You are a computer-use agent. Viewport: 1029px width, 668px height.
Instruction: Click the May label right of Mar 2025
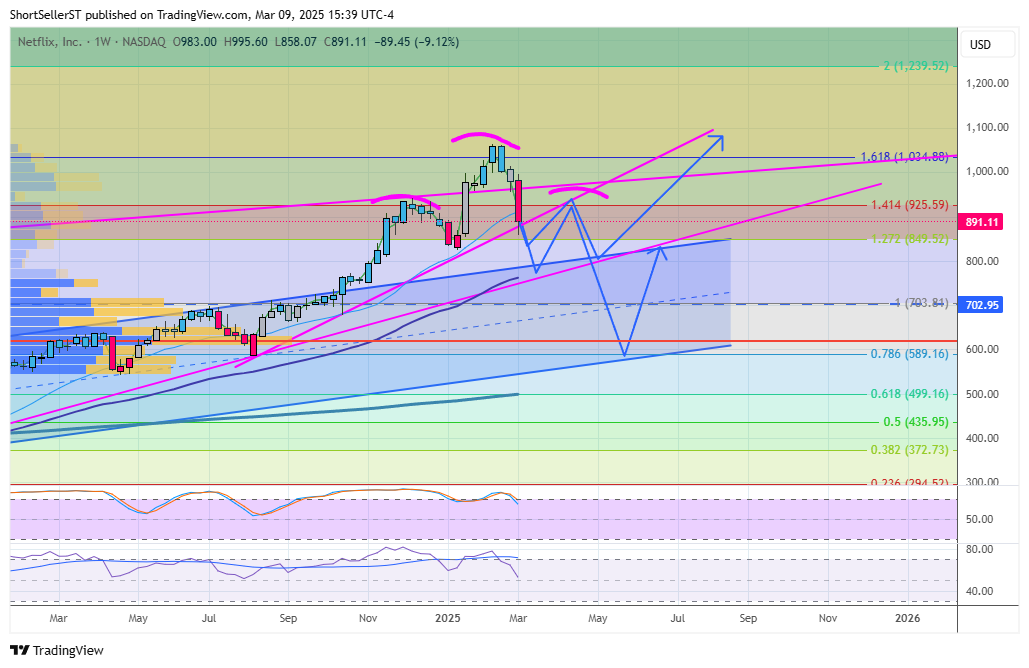597,618
